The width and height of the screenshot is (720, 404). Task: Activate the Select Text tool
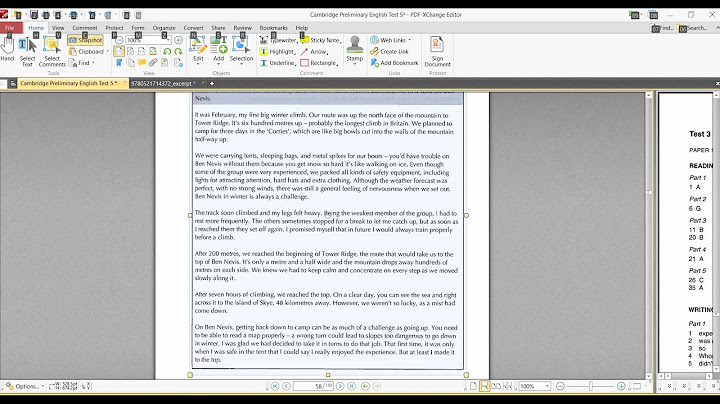[27, 51]
